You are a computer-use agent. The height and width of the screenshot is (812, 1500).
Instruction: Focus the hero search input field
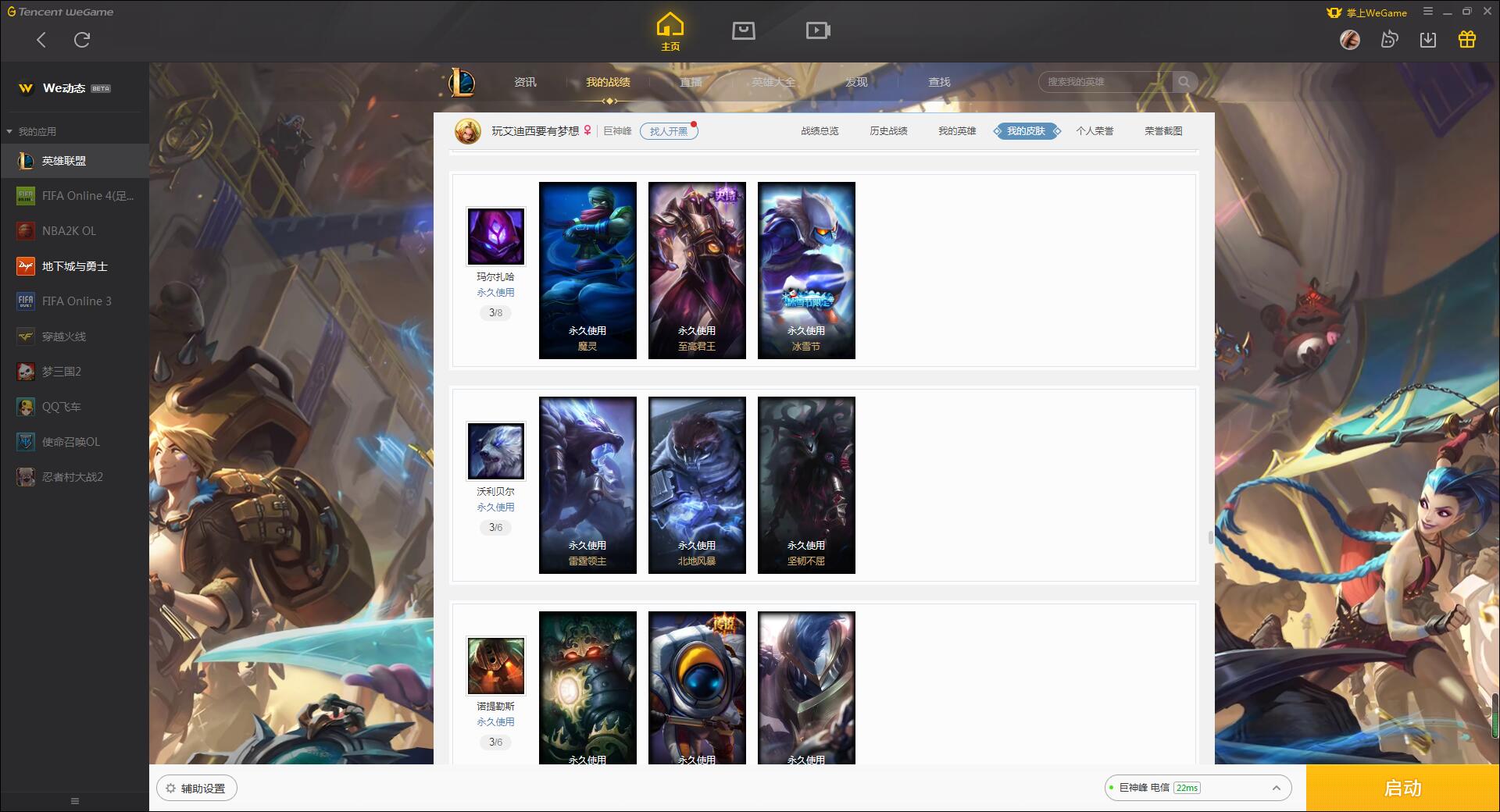pos(1105,82)
